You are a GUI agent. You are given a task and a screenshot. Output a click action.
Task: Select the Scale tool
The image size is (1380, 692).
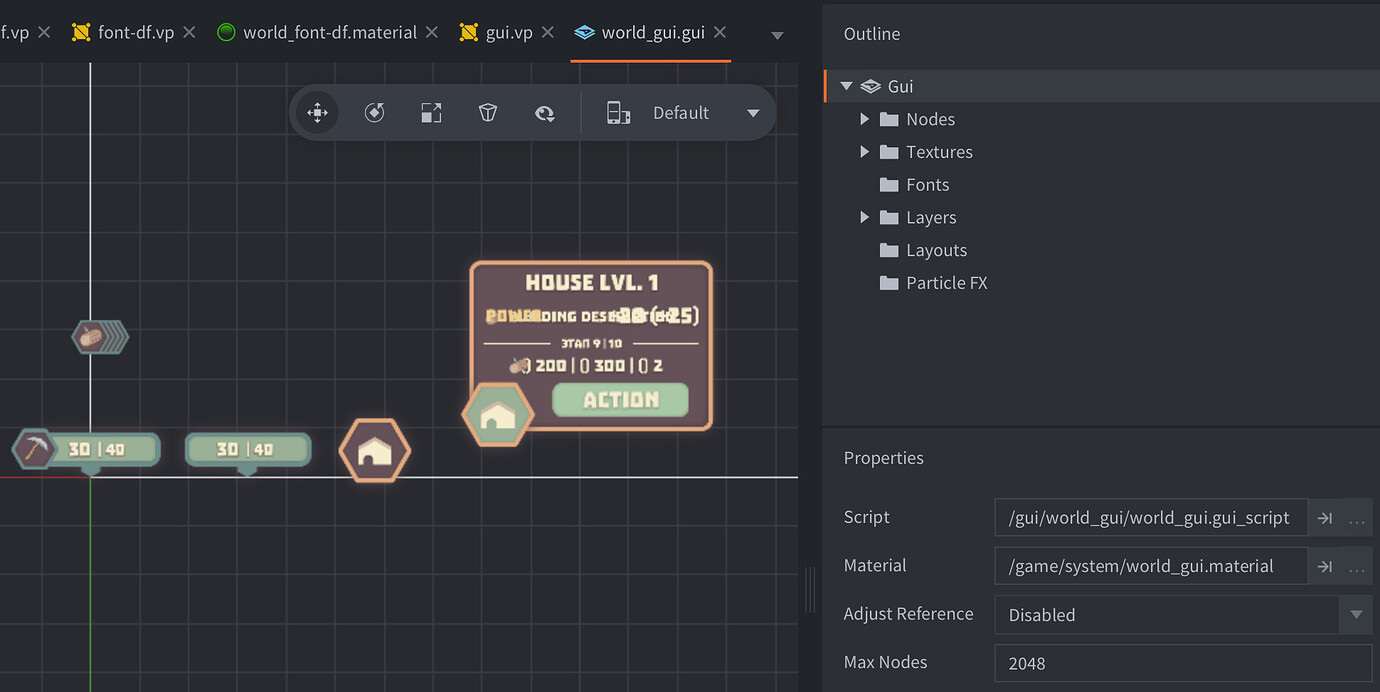[x=431, y=112]
